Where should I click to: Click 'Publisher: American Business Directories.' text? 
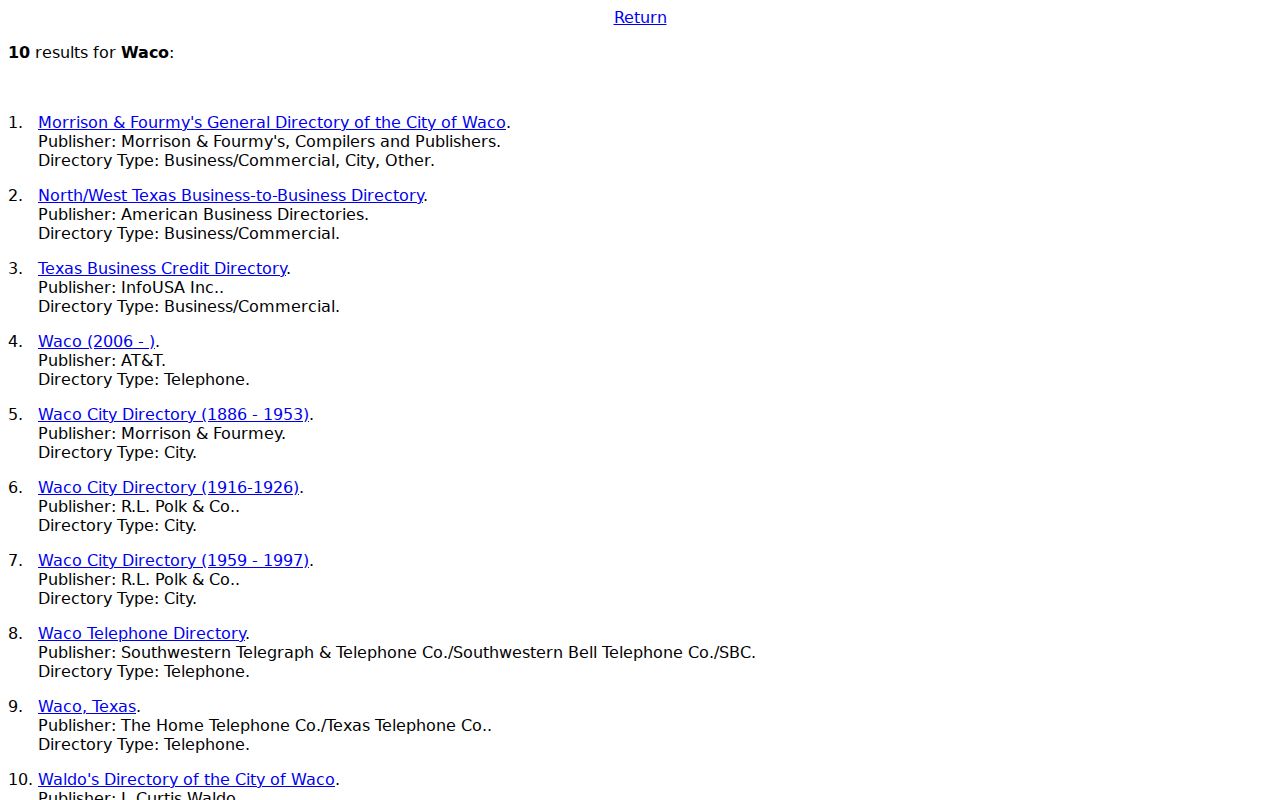203,214
